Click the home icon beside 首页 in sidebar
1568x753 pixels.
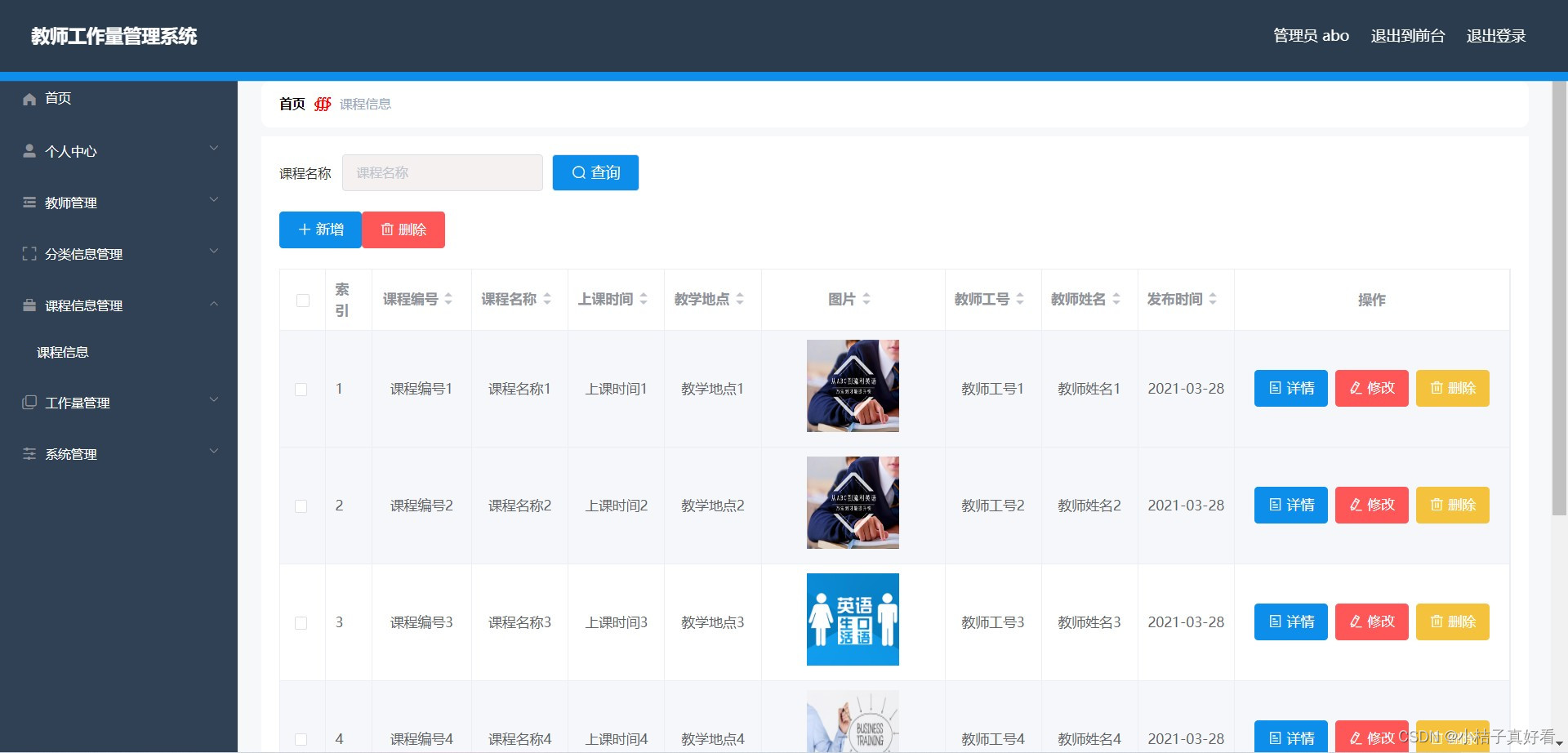tap(29, 99)
